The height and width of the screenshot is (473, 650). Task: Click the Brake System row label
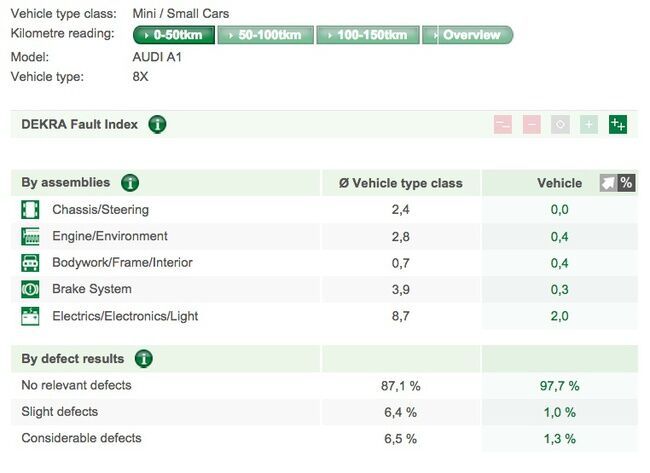[x=92, y=290]
